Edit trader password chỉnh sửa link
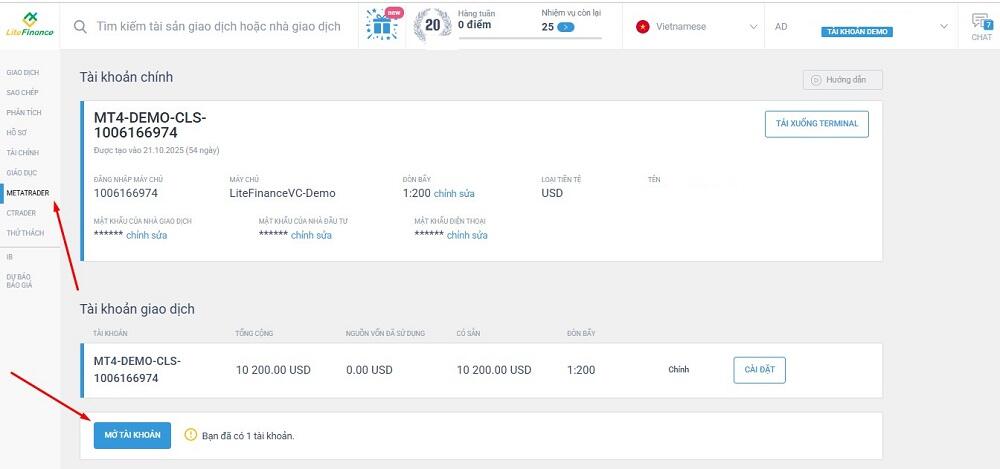Image resolution: width=1000 pixels, height=469 pixels. (147, 235)
